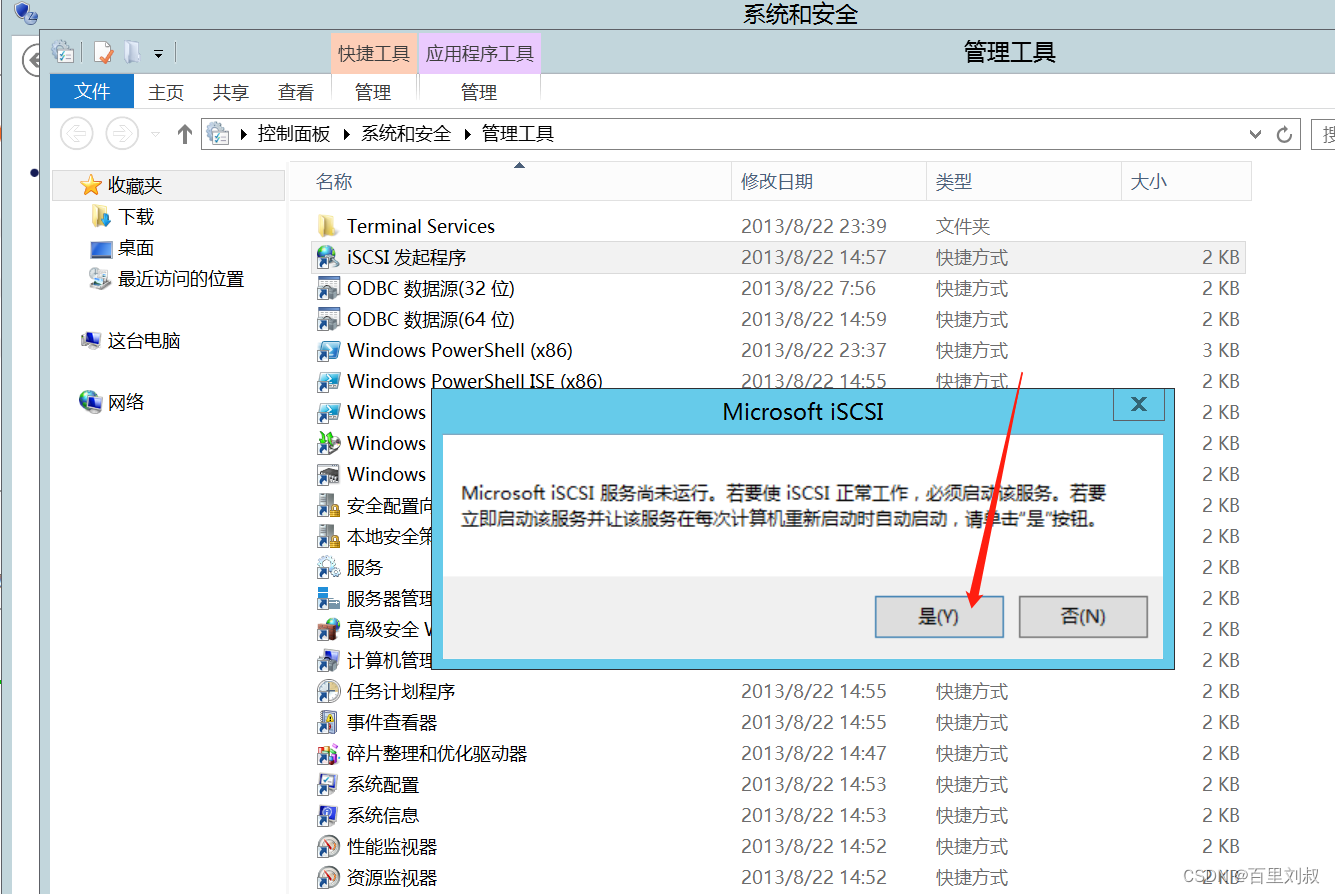
Task: Refresh the 管理工具 folder view
Action: 1285,134
